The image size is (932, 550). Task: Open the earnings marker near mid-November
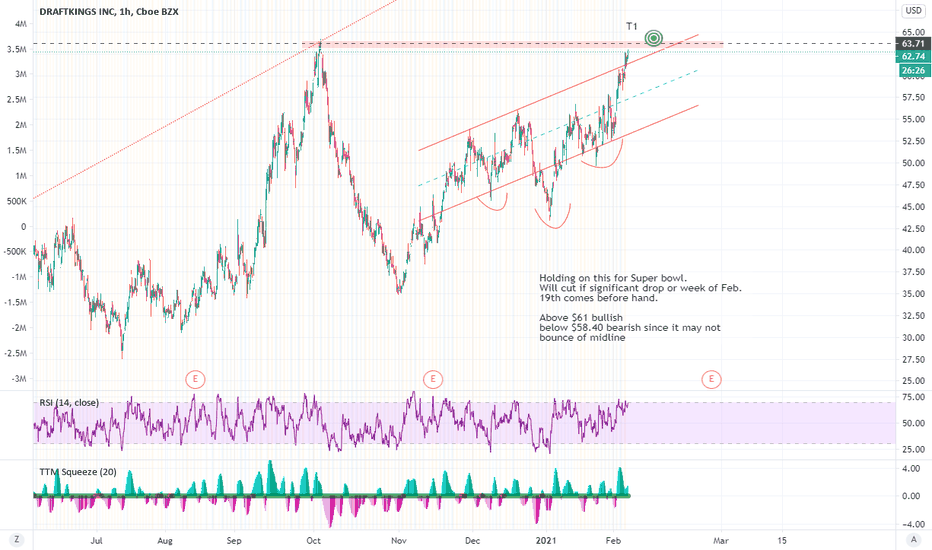pyautogui.click(x=433, y=379)
